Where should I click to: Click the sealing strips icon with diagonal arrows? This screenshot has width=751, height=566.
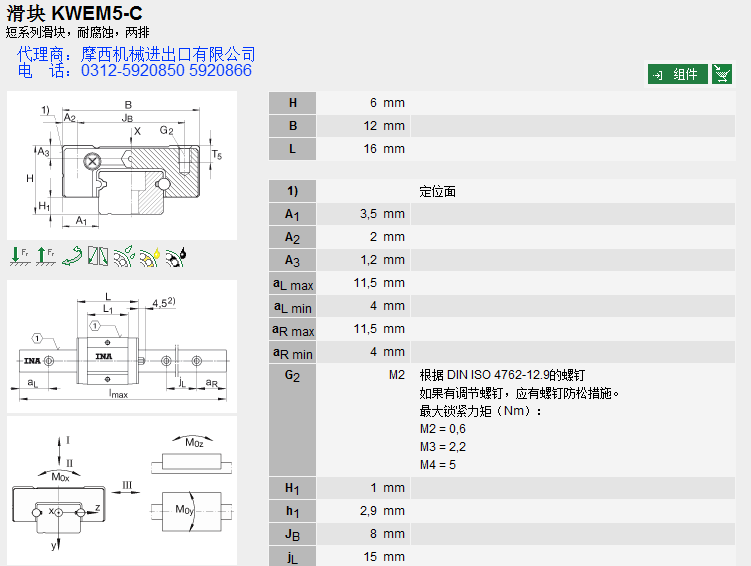click(97, 256)
